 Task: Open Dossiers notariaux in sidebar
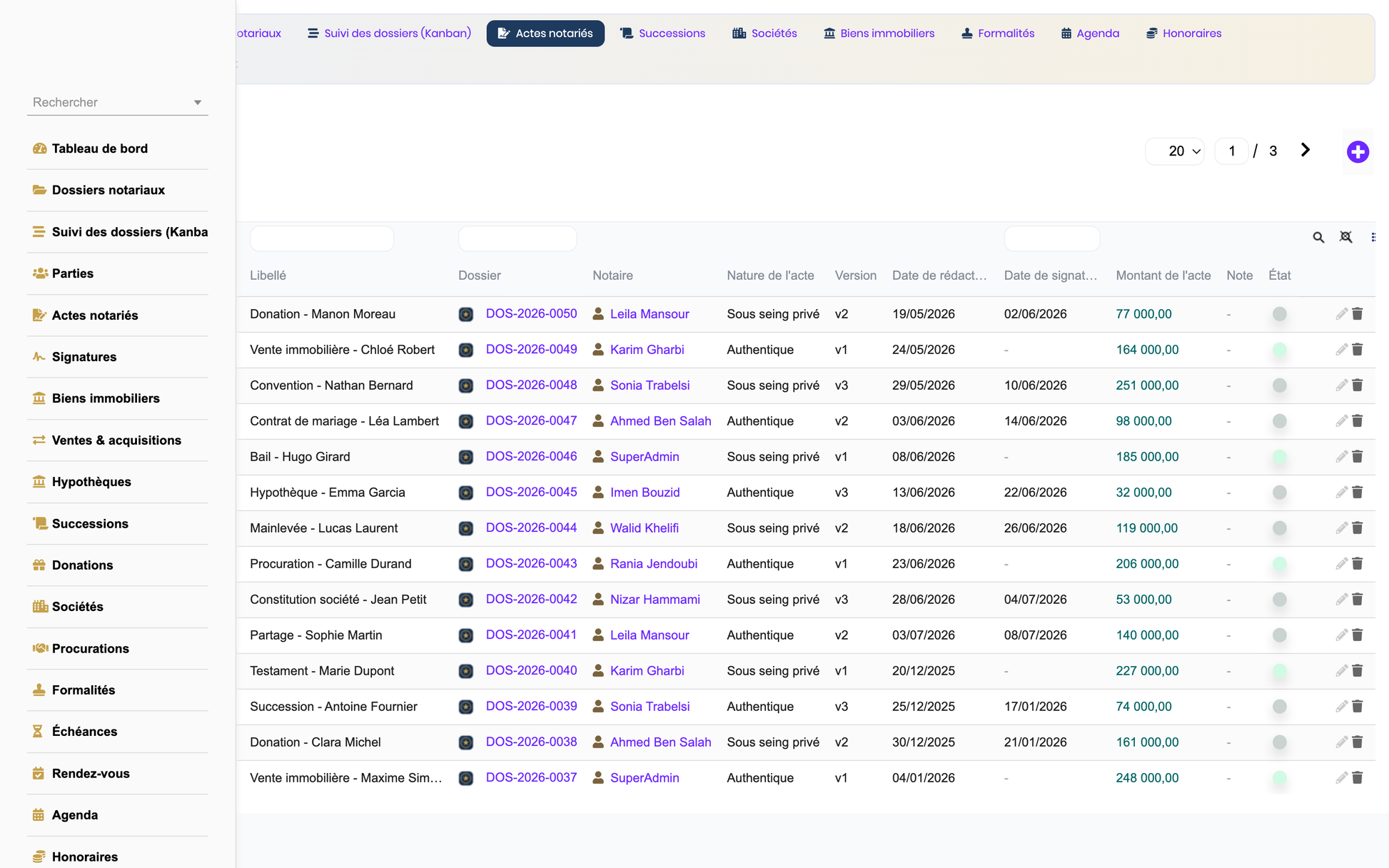tap(118, 190)
